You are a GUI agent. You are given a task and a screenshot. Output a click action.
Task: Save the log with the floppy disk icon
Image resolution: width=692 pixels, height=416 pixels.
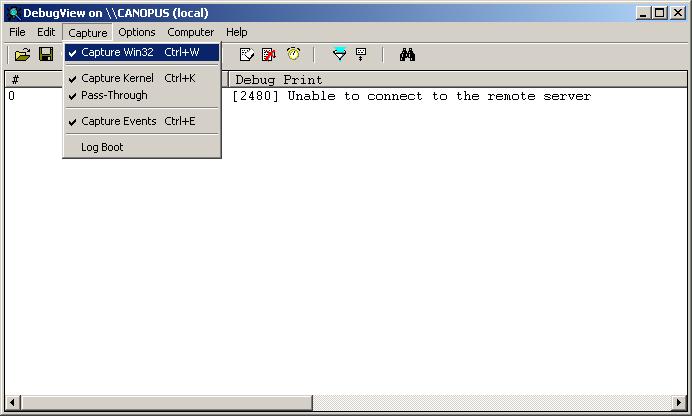click(46, 54)
